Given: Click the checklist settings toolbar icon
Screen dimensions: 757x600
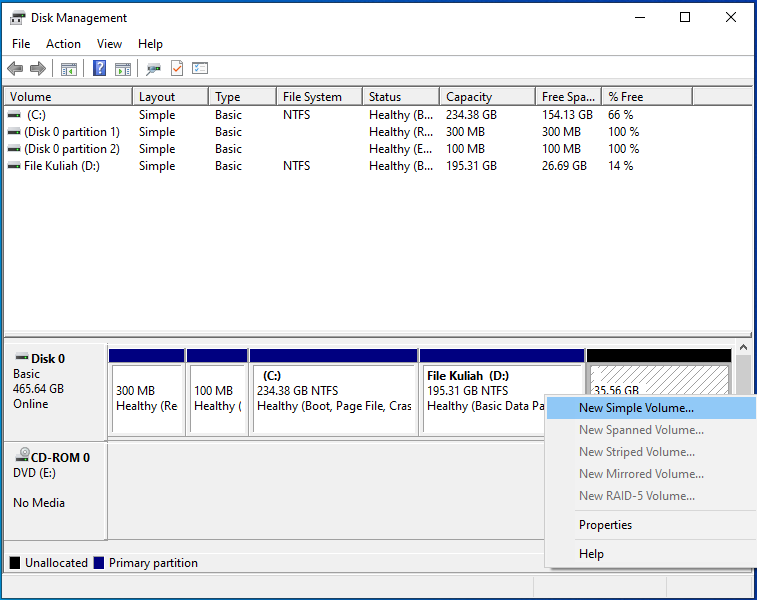Looking at the screenshot, I should point(200,69).
